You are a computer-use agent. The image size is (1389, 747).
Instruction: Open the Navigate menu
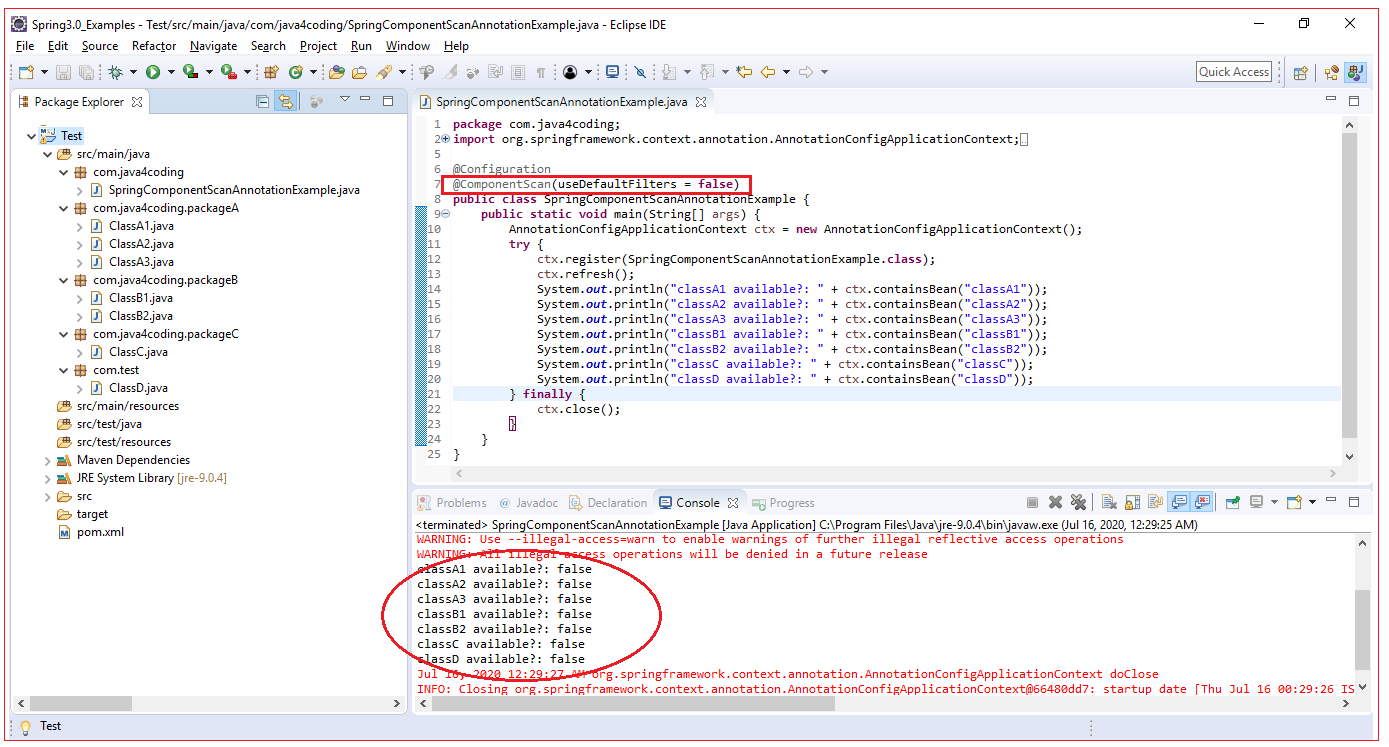click(x=213, y=46)
